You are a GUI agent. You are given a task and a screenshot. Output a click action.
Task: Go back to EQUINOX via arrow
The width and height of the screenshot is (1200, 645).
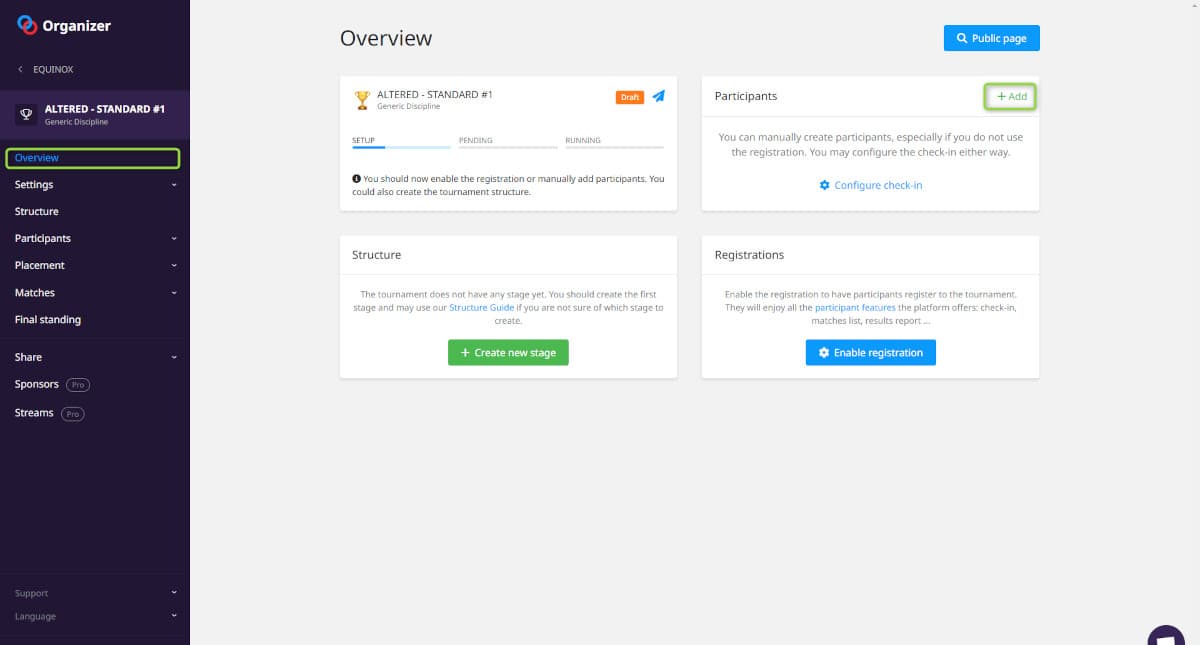[x=21, y=70]
